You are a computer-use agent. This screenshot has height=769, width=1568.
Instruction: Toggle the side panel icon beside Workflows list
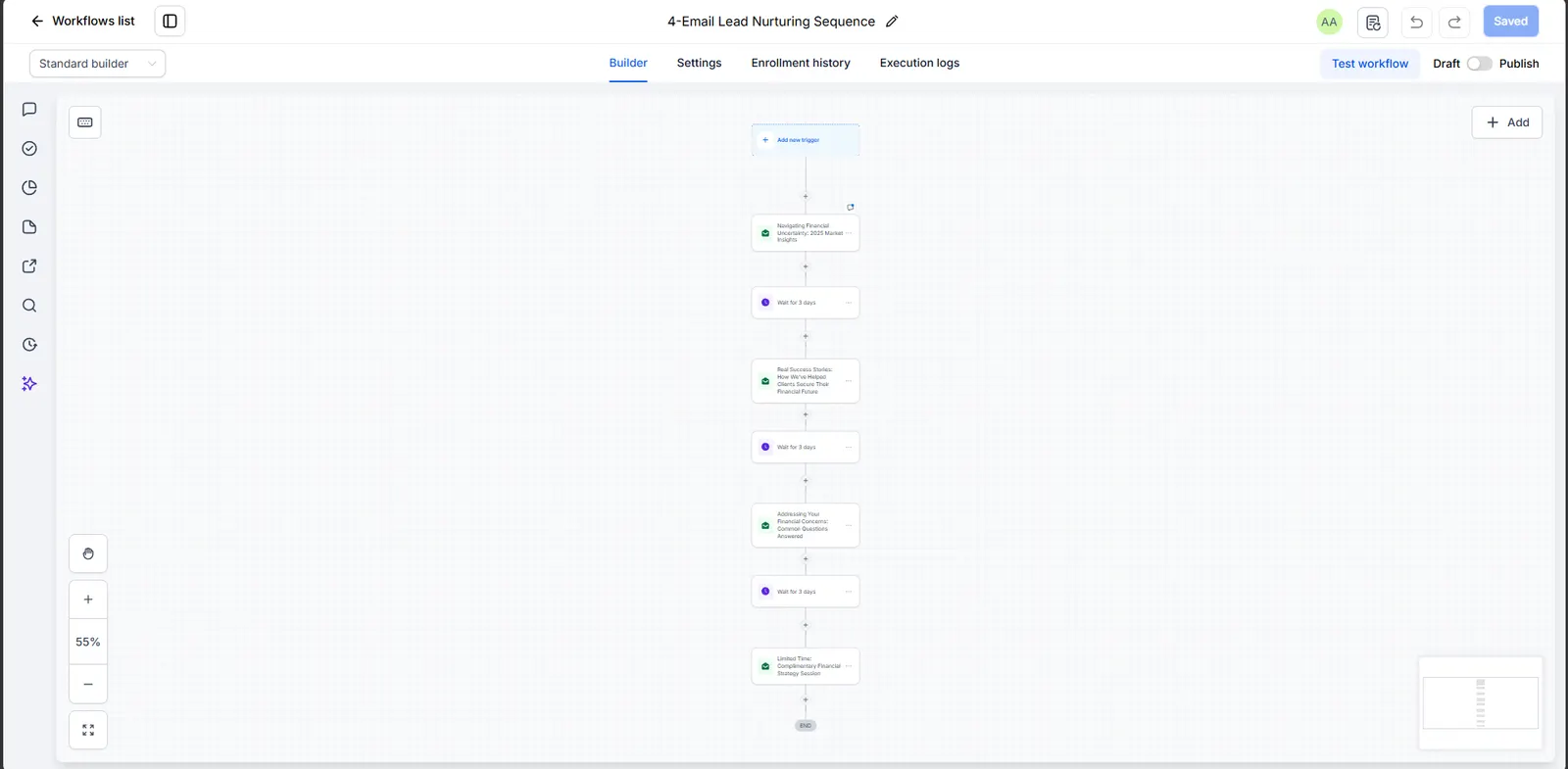point(170,21)
